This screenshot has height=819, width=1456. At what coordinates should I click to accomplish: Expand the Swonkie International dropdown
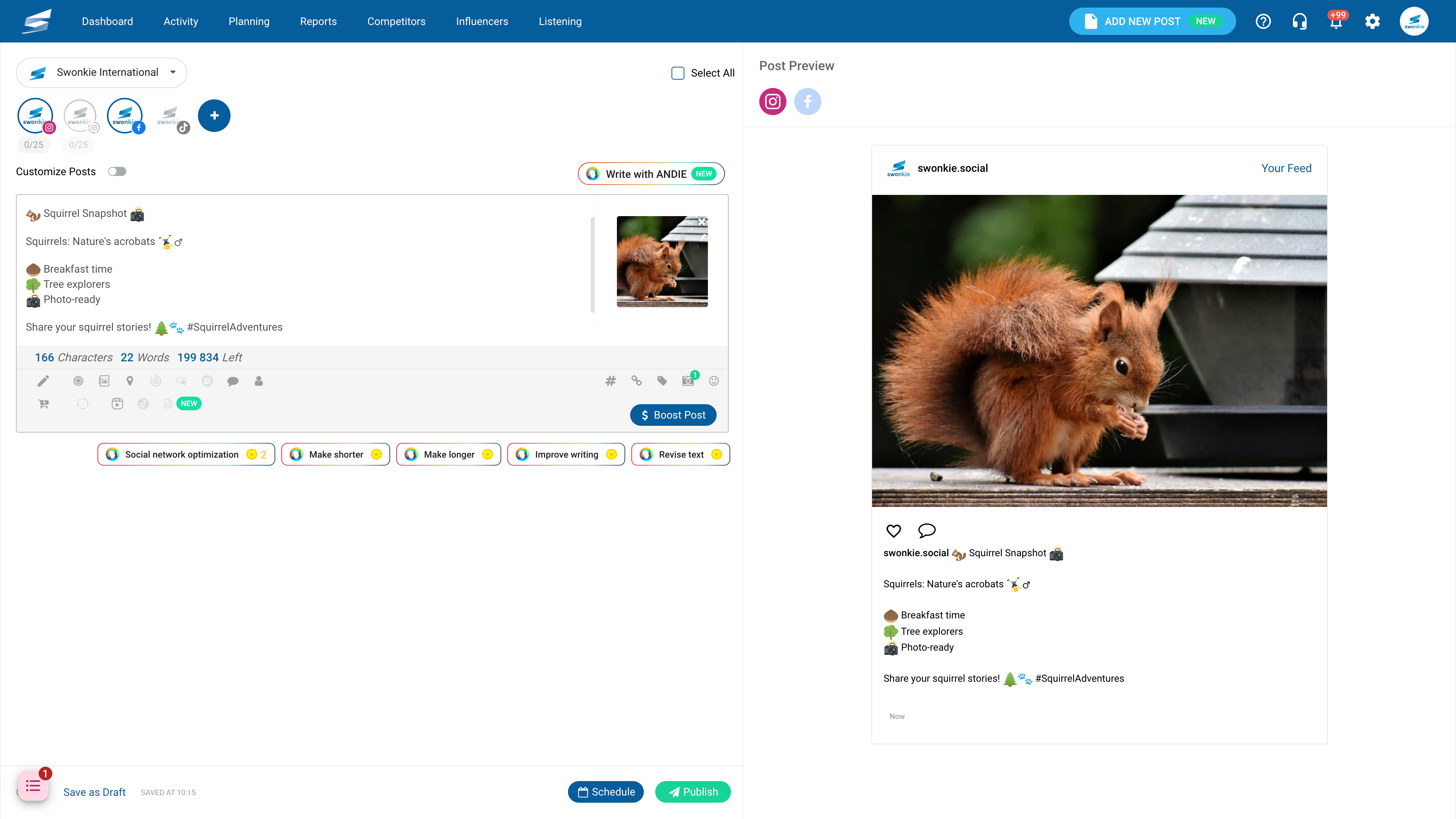tap(102, 72)
